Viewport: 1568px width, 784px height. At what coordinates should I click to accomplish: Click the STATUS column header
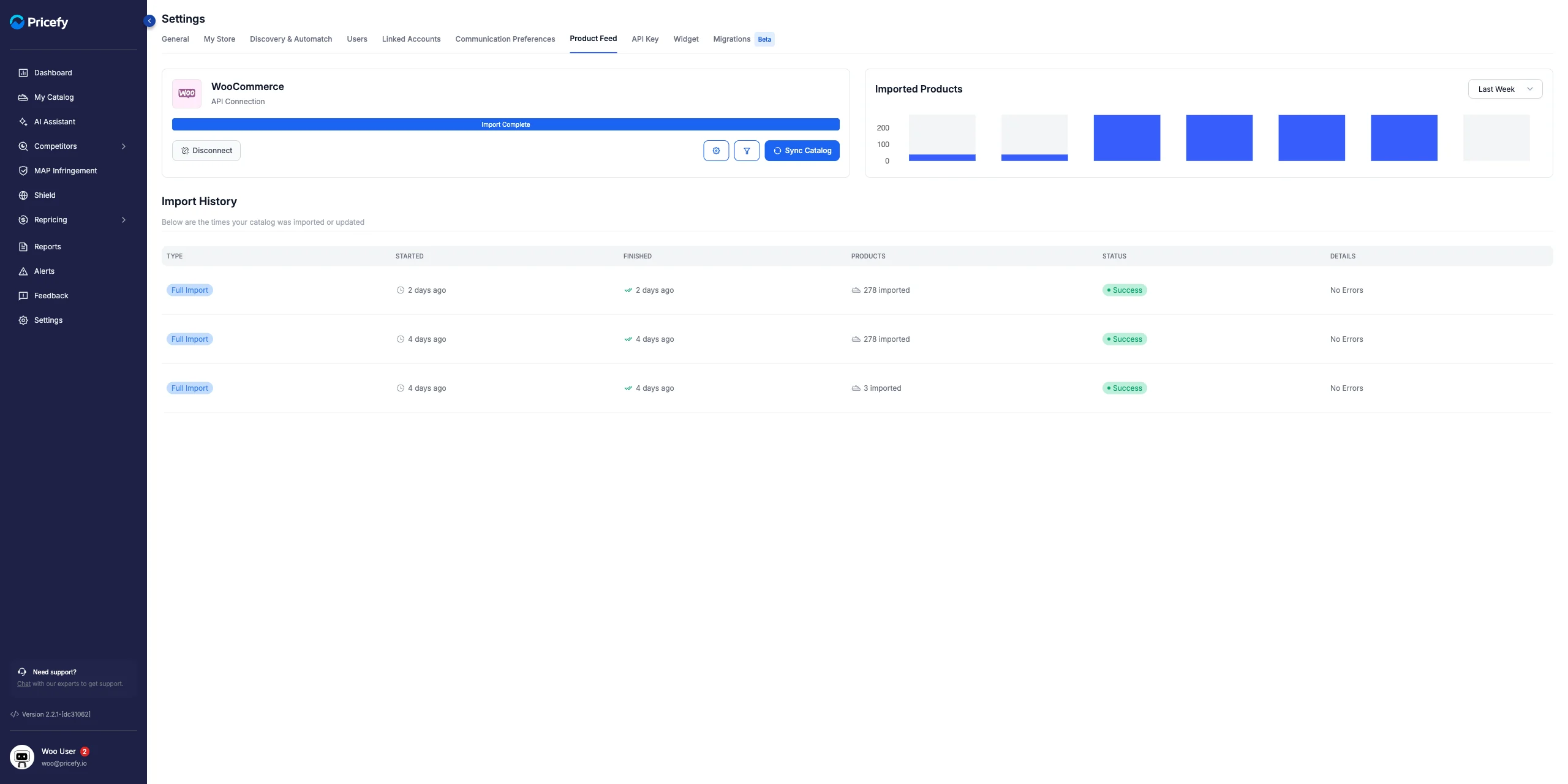[1114, 256]
